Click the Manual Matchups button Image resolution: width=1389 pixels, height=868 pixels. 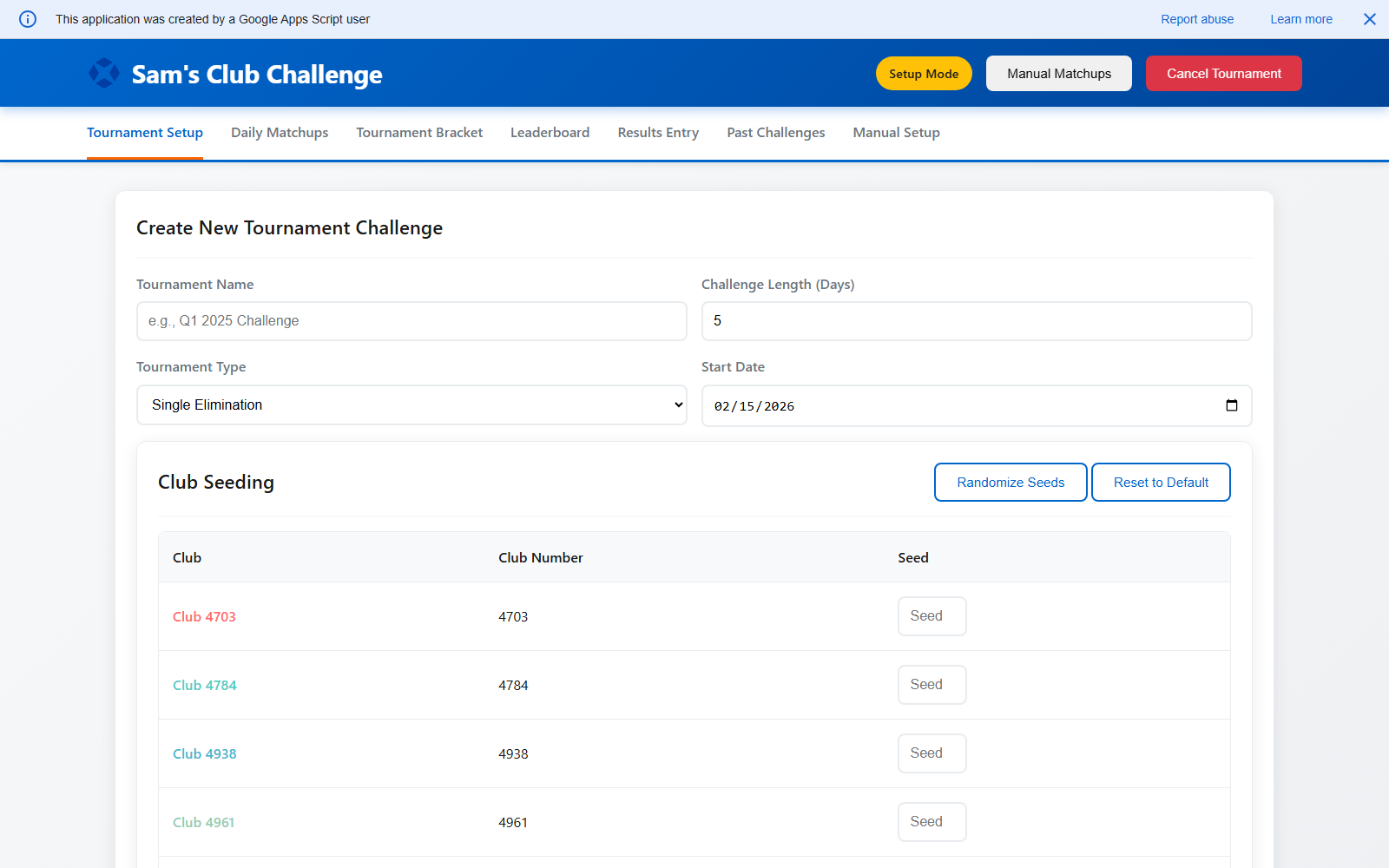pos(1058,73)
